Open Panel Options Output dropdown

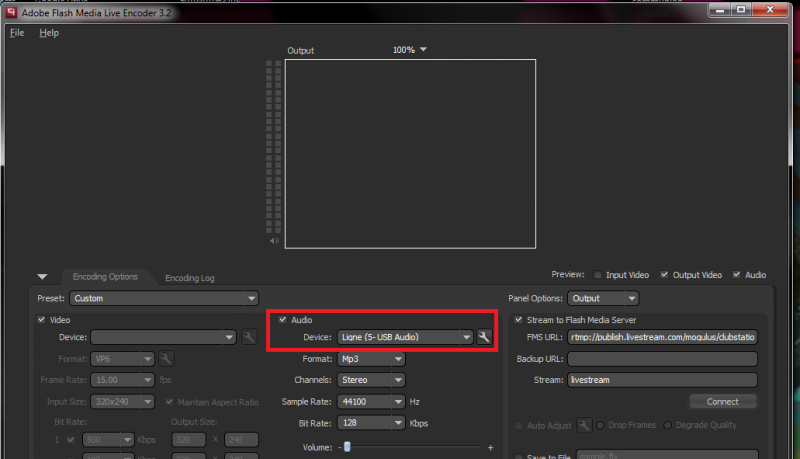(603, 298)
